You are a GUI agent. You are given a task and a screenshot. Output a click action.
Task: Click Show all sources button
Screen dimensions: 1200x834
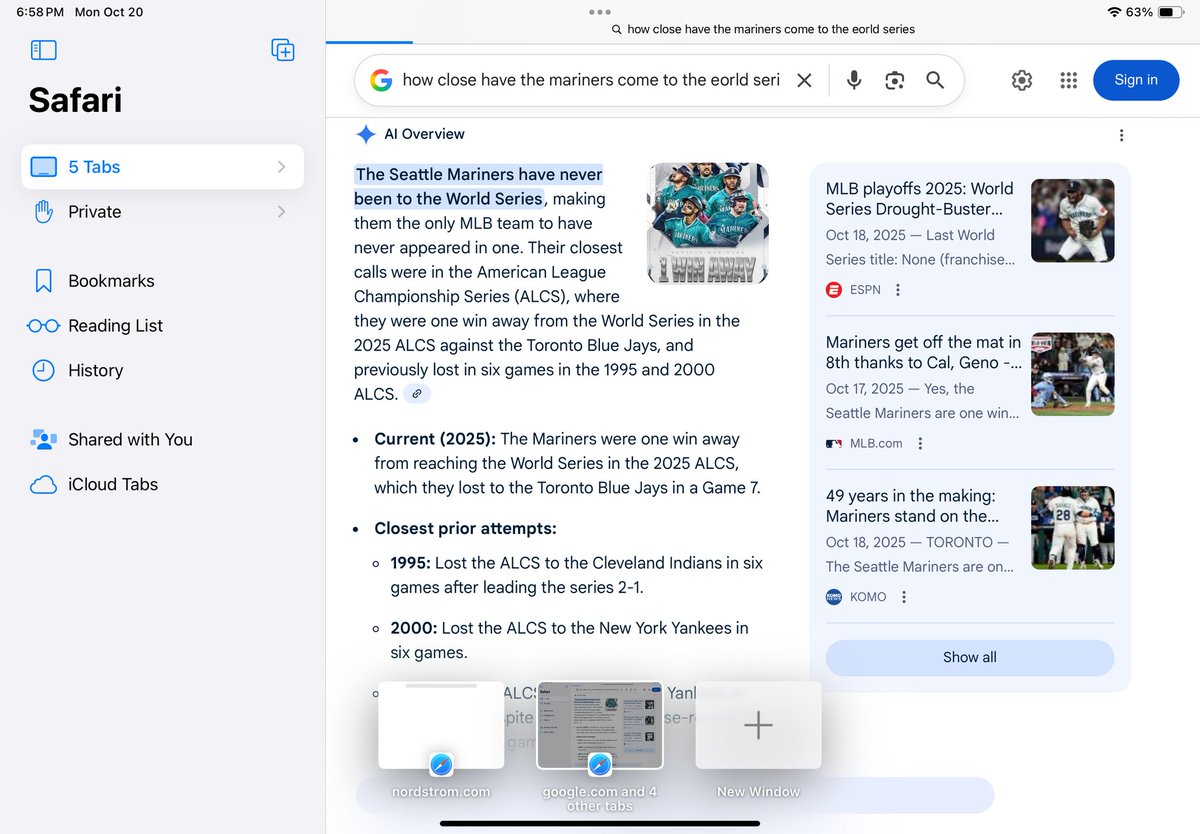970,657
